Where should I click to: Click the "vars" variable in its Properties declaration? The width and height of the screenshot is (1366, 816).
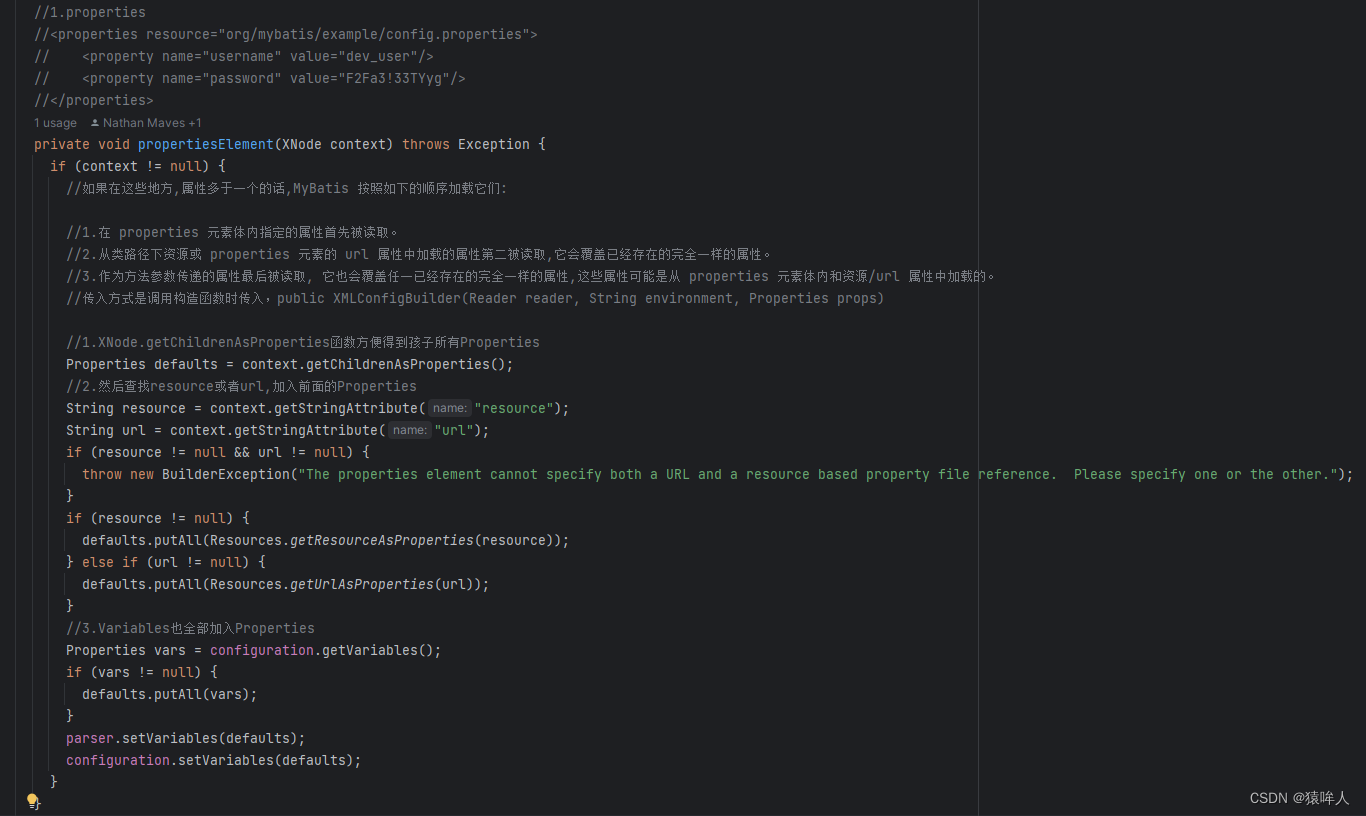[x=170, y=650]
